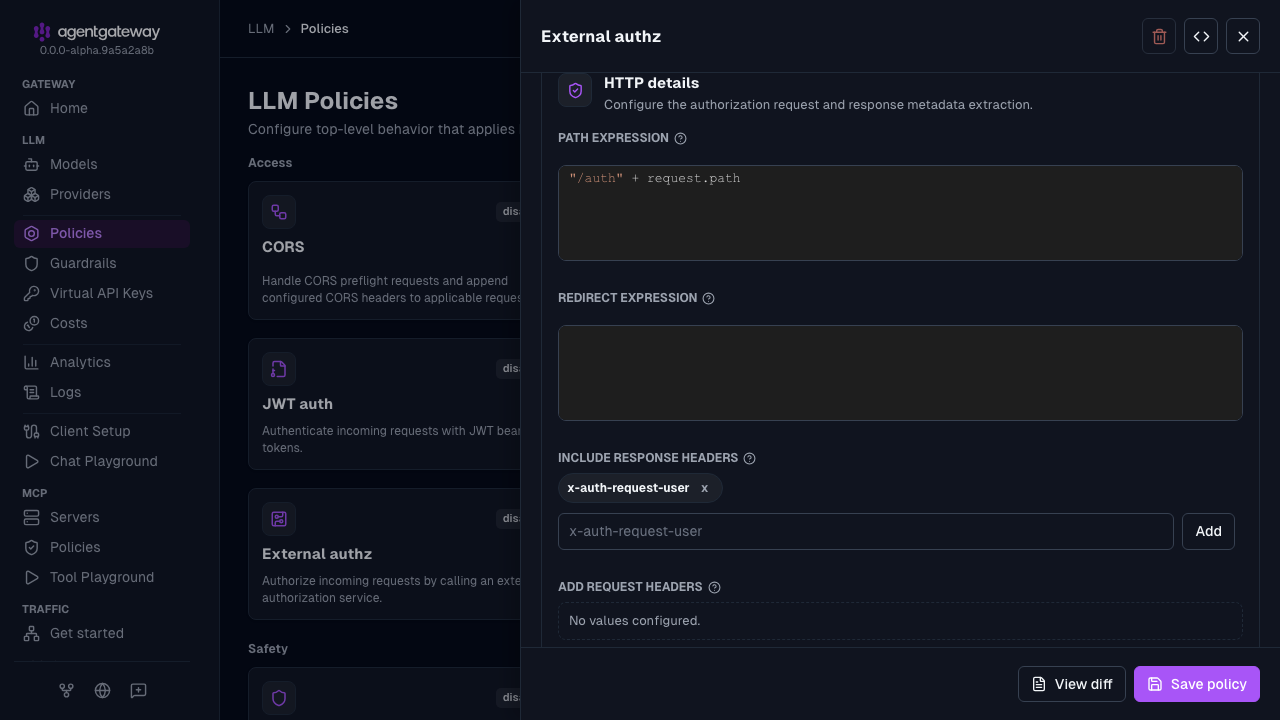Select LLM Policies in the sidebar

coord(102,233)
